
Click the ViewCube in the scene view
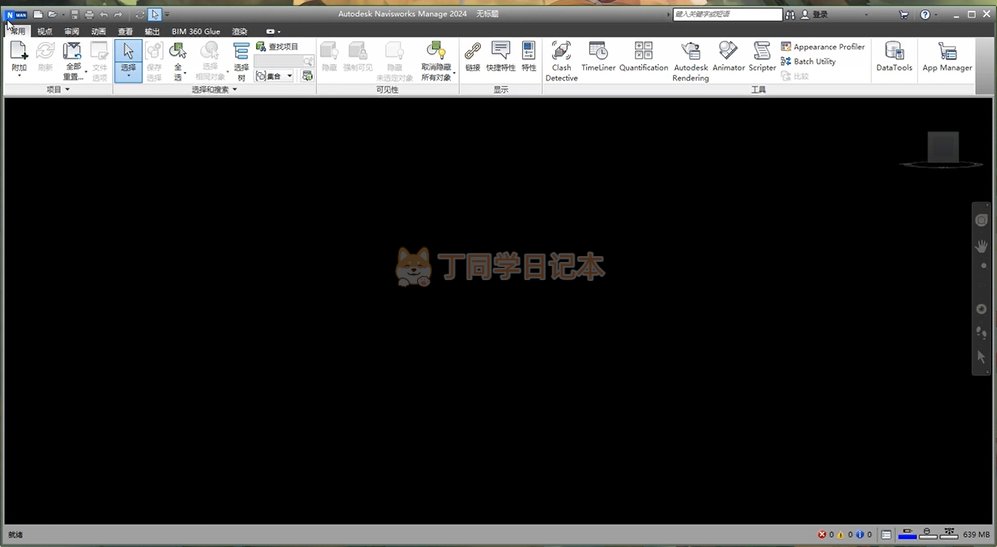pyautogui.click(x=942, y=150)
